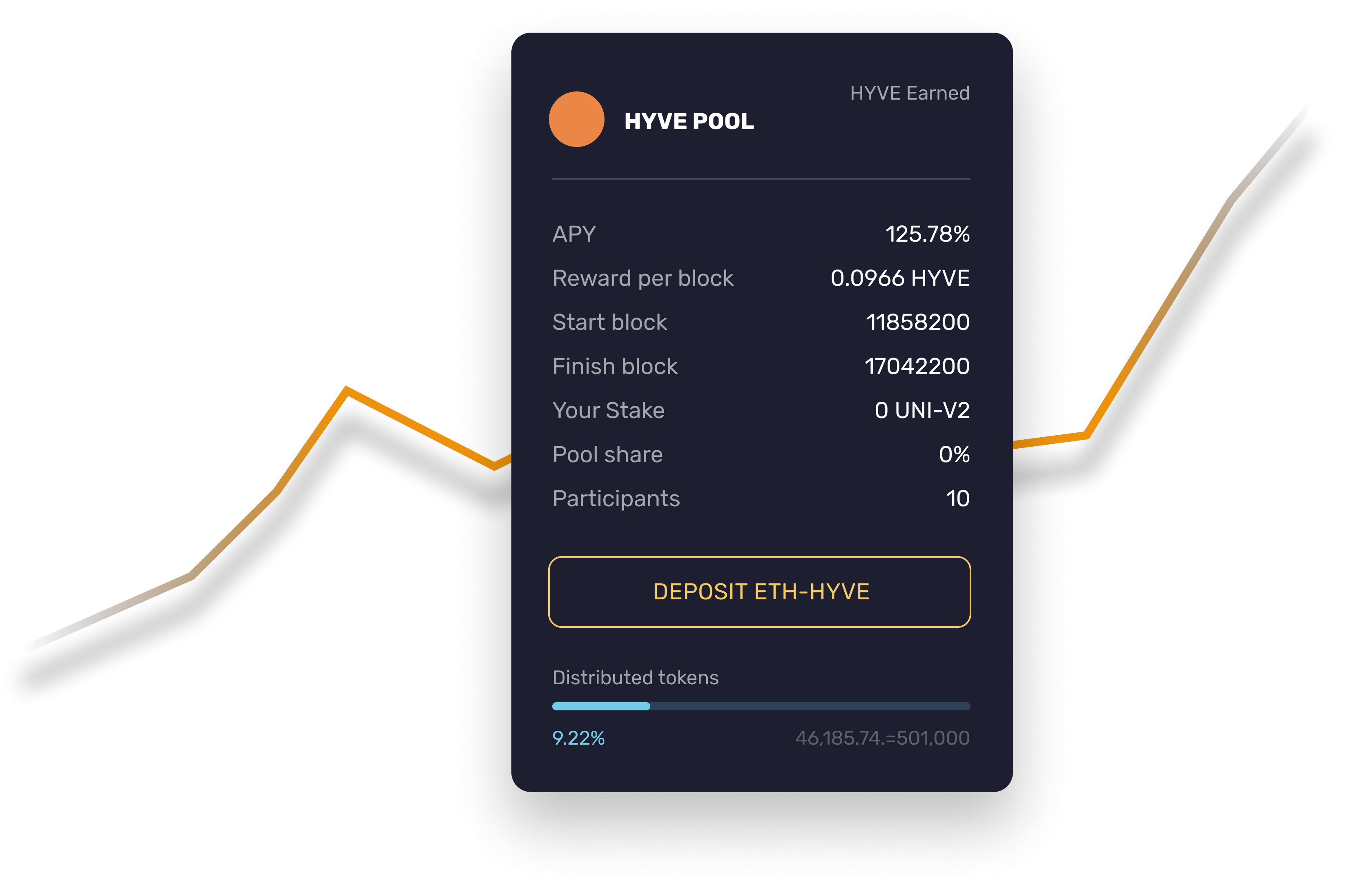Image resolution: width=1372 pixels, height=890 pixels.
Task: Click the Pool share value 0%
Action: (x=954, y=454)
